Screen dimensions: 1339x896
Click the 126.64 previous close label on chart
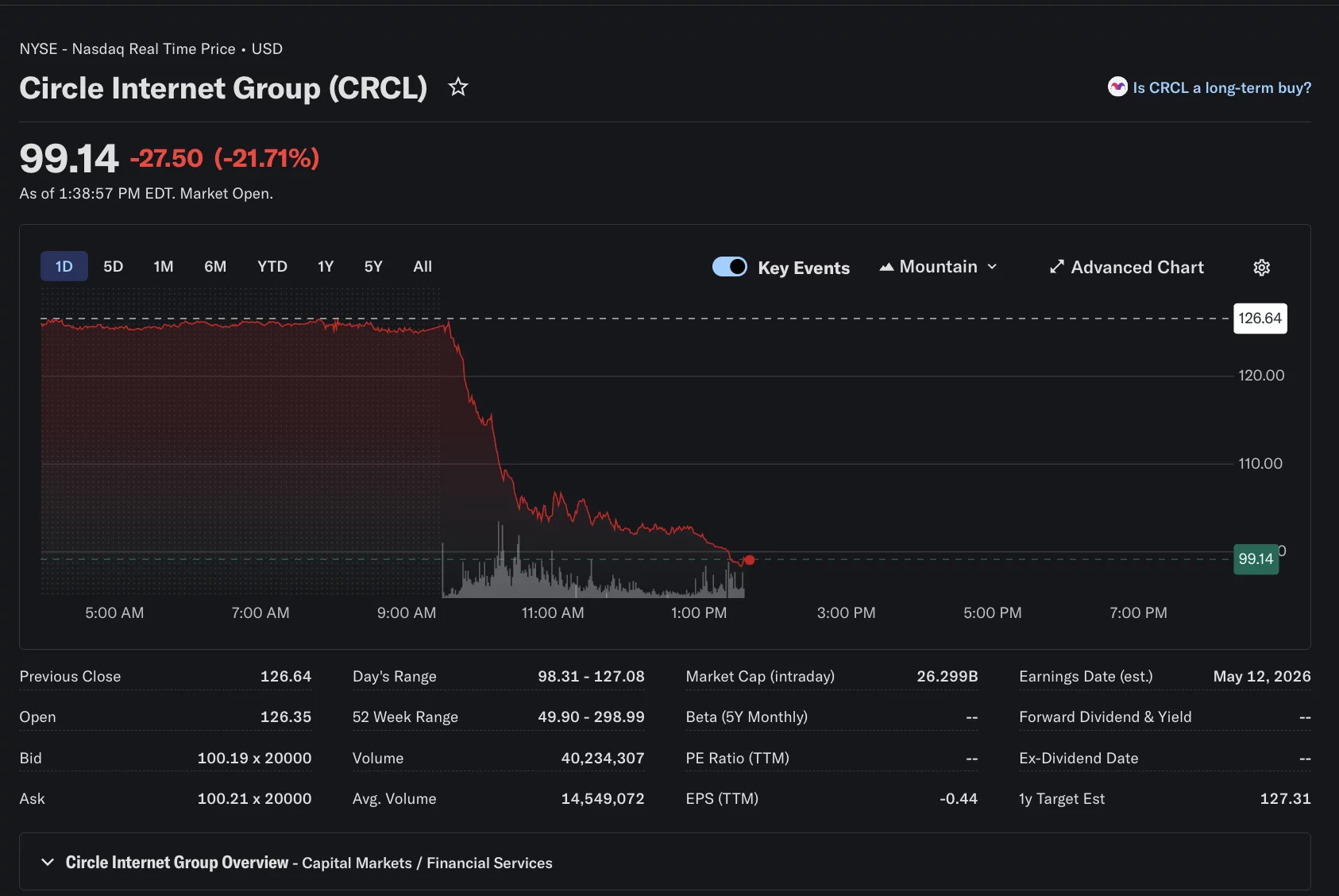tap(1260, 318)
